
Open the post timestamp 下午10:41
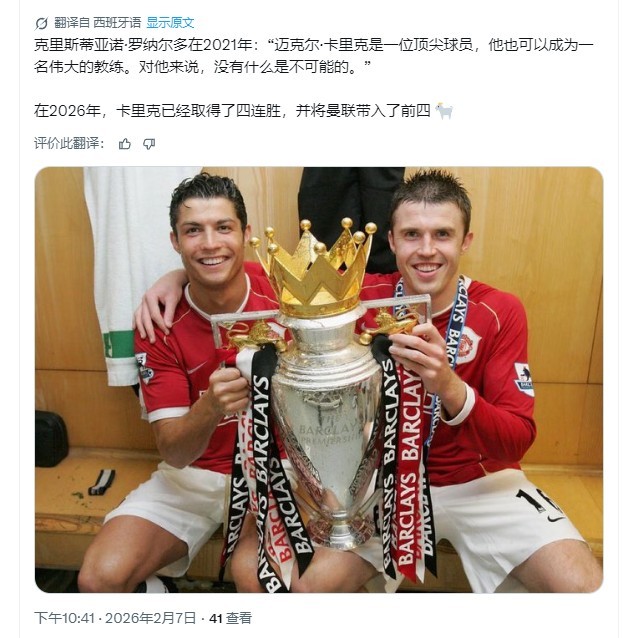(64, 618)
